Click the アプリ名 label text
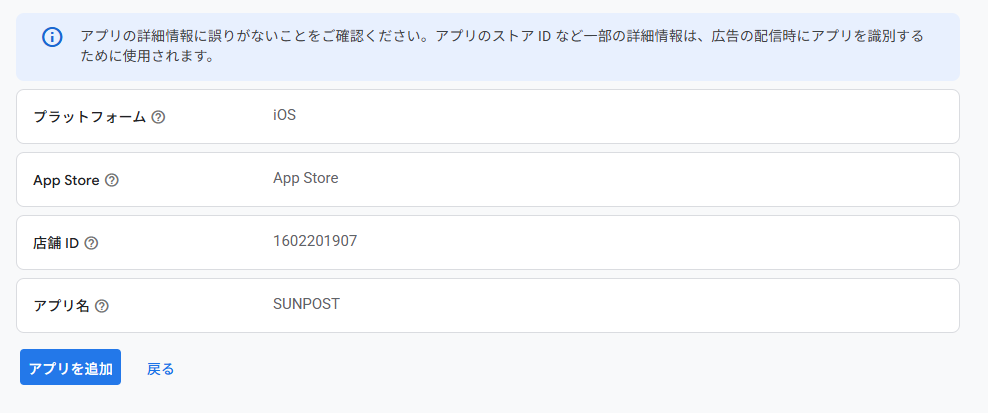This screenshot has width=988, height=413. pyautogui.click(x=61, y=306)
